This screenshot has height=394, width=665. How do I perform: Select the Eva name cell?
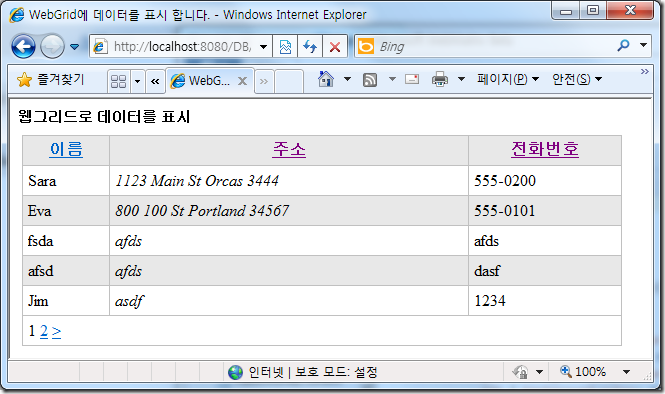(x=66, y=211)
